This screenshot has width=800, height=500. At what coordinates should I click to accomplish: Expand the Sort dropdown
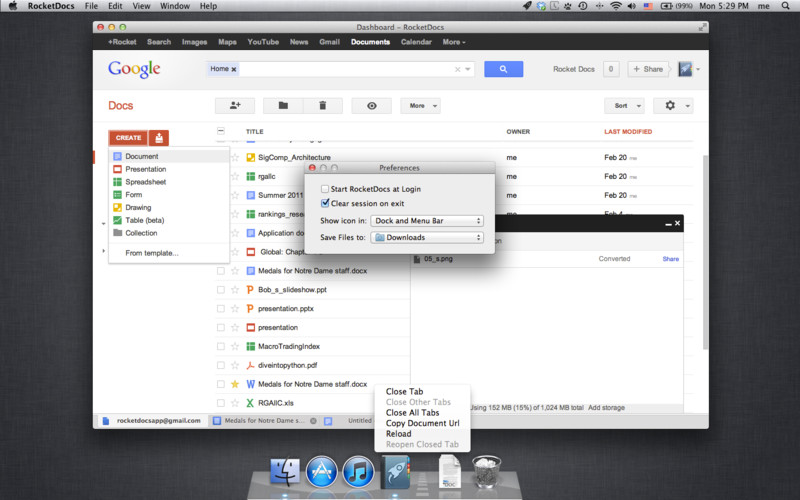point(623,105)
